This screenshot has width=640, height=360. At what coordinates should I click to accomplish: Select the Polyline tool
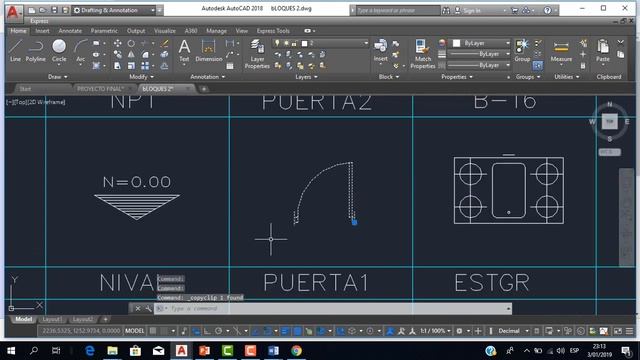[36, 51]
